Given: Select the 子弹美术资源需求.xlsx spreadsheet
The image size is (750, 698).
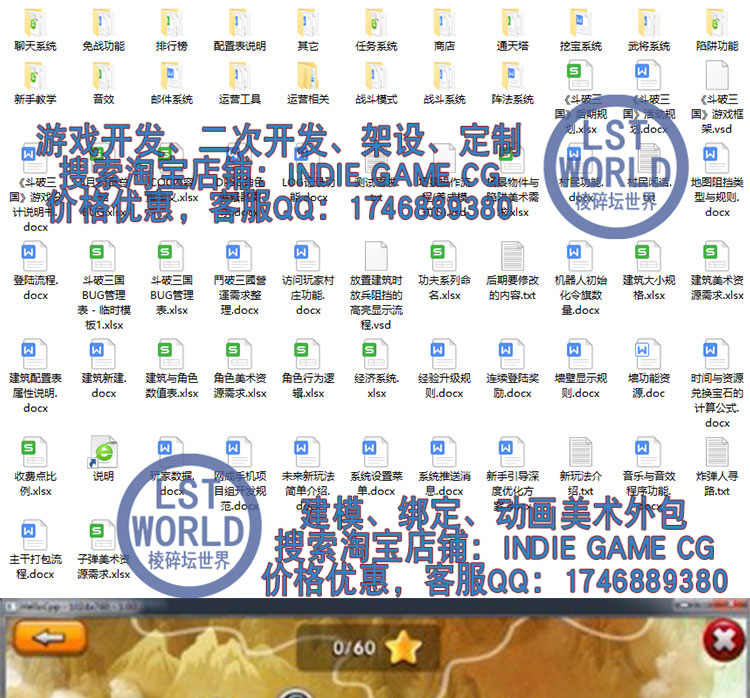Looking at the screenshot, I should [103, 550].
